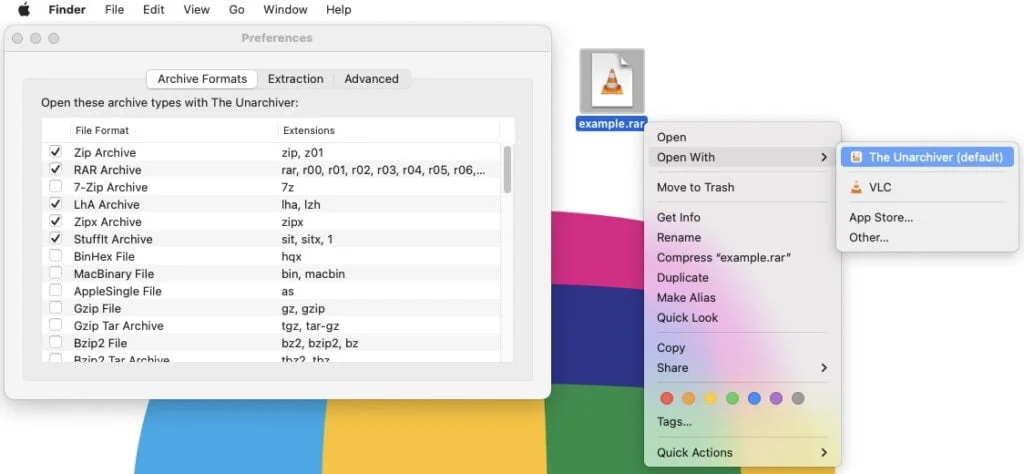The image size is (1024, 474).
Task: Click the archive formats list scrollbar
Action: pyautogui.click(x=507, y=169)
